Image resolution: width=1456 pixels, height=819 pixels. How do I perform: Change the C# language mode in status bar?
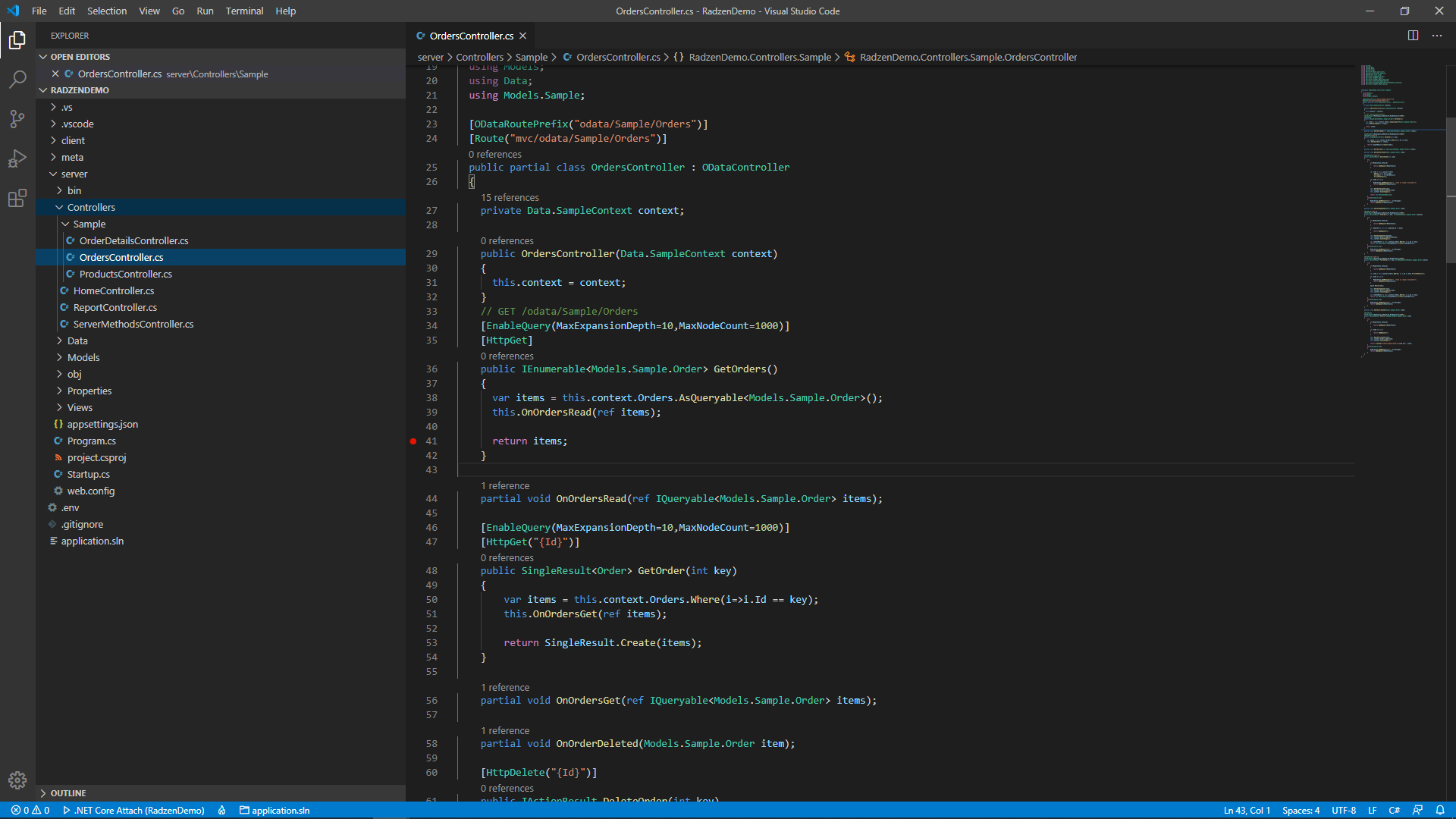[x=1394, y=810]
